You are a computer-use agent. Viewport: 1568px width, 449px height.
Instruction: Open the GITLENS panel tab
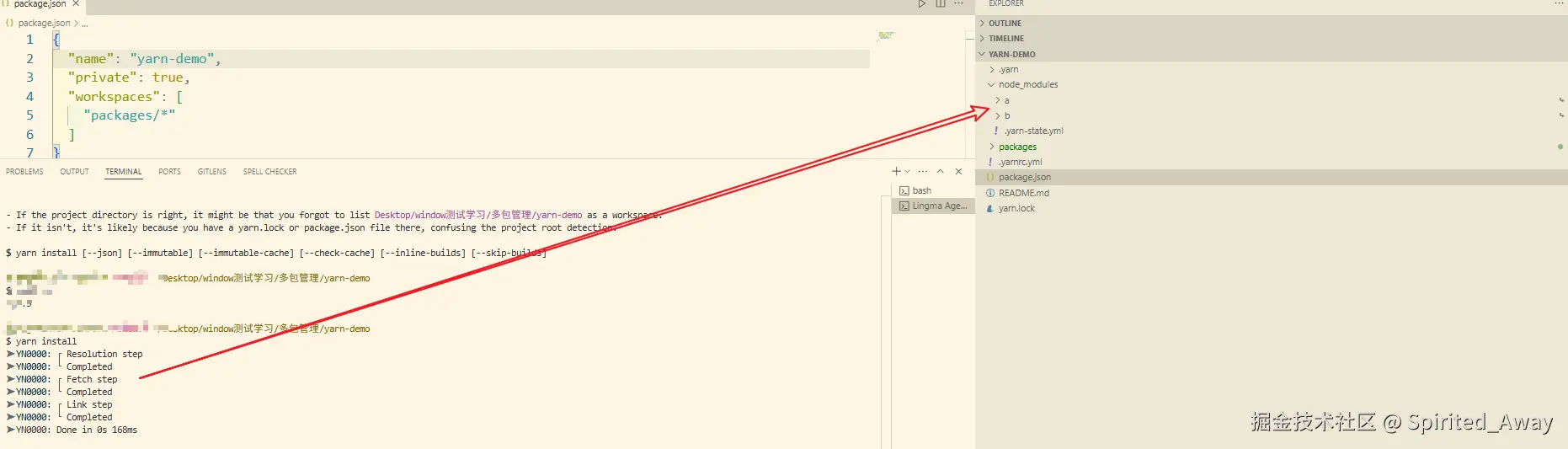211,171
